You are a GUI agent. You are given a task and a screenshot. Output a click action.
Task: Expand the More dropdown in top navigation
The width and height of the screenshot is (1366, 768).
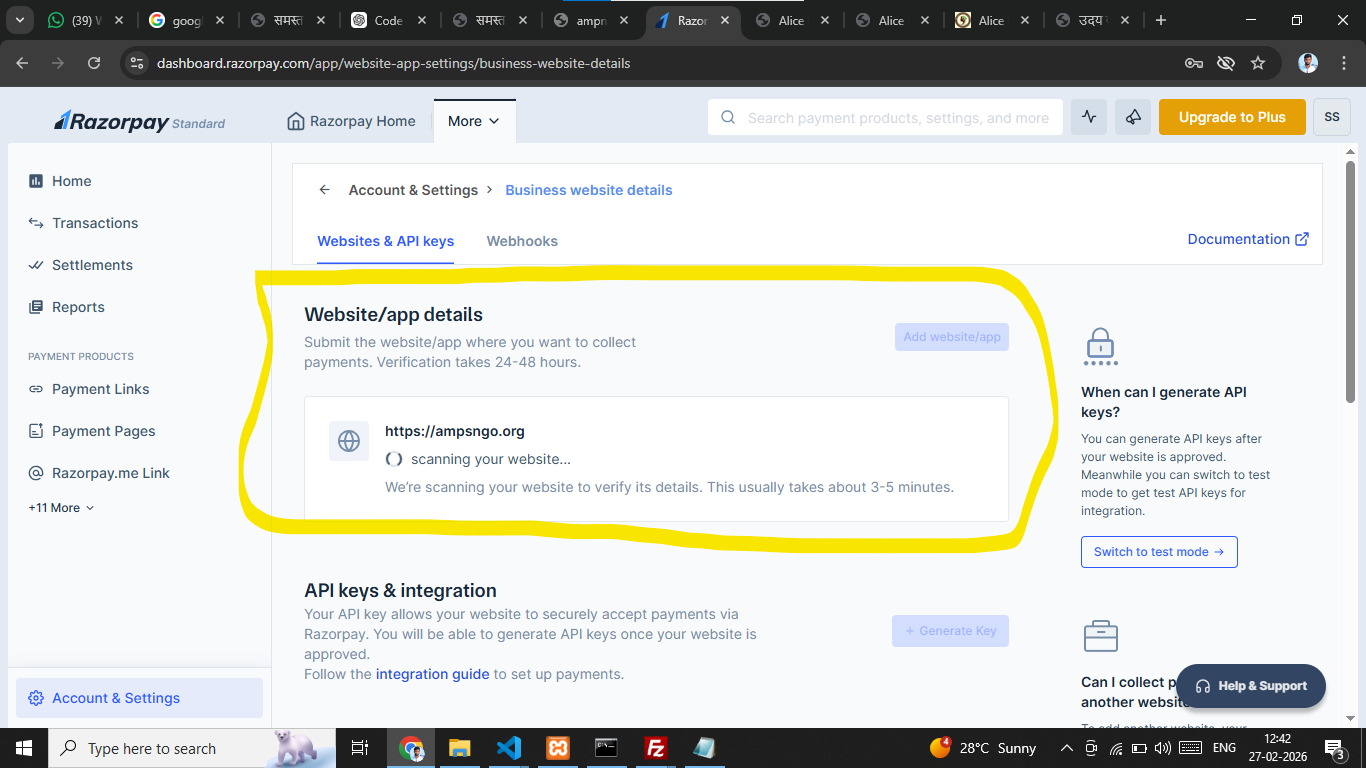point(474,121)
